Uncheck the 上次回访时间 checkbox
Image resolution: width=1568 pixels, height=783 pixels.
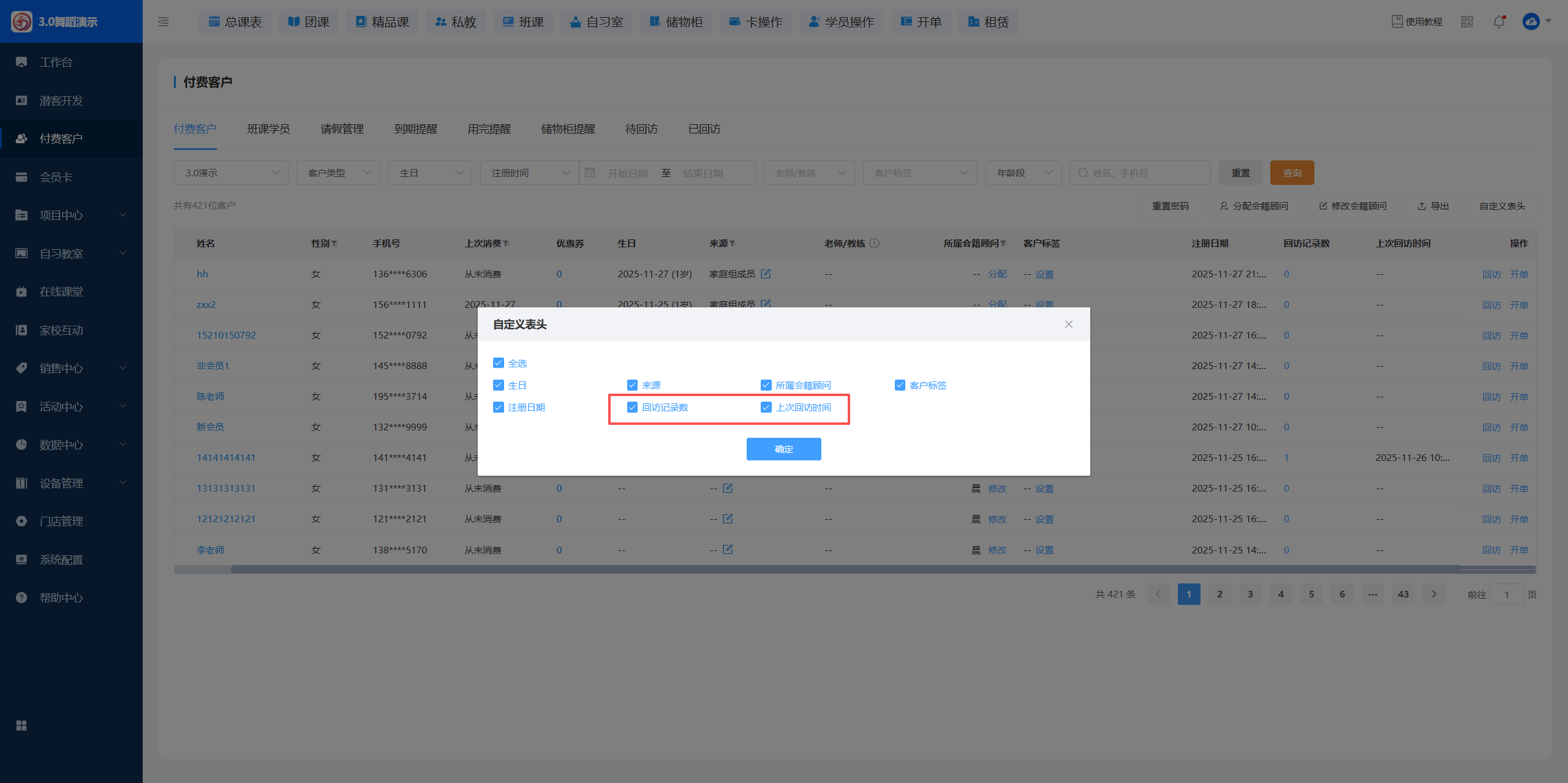pyautogui.click(x=766, y=407)
